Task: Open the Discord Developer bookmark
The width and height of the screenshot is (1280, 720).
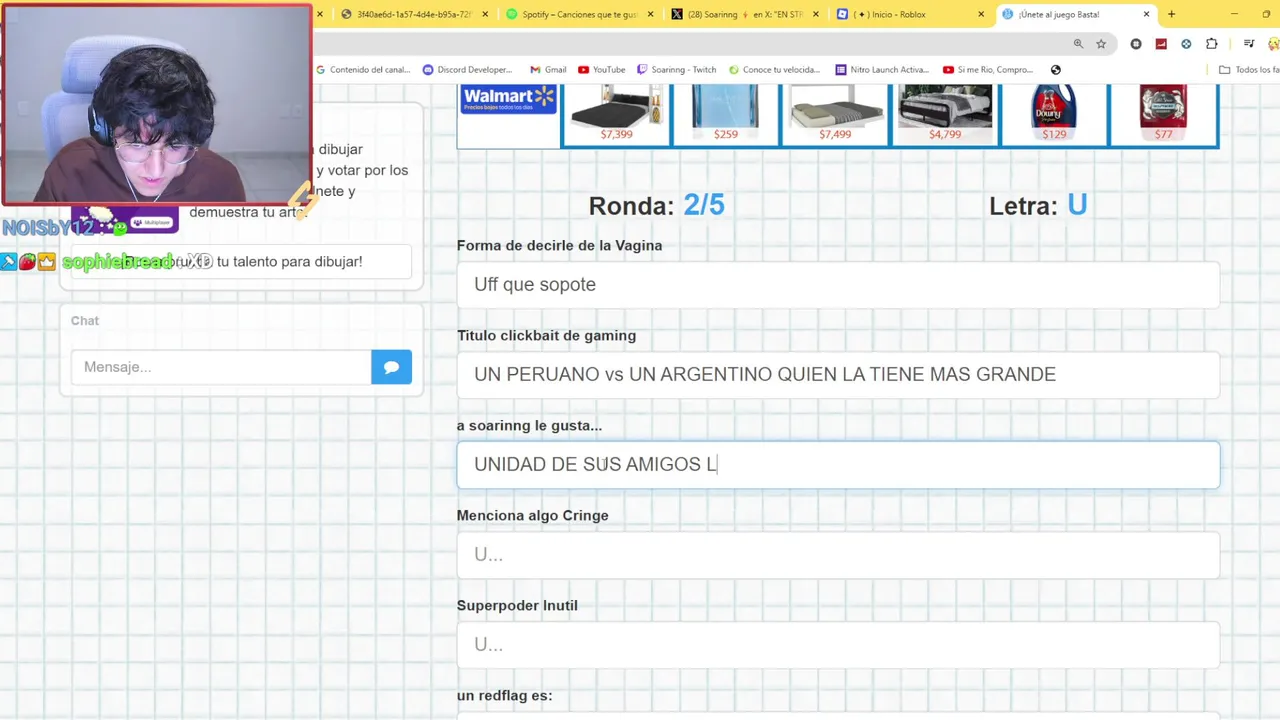Action: [x=467, y=70]
